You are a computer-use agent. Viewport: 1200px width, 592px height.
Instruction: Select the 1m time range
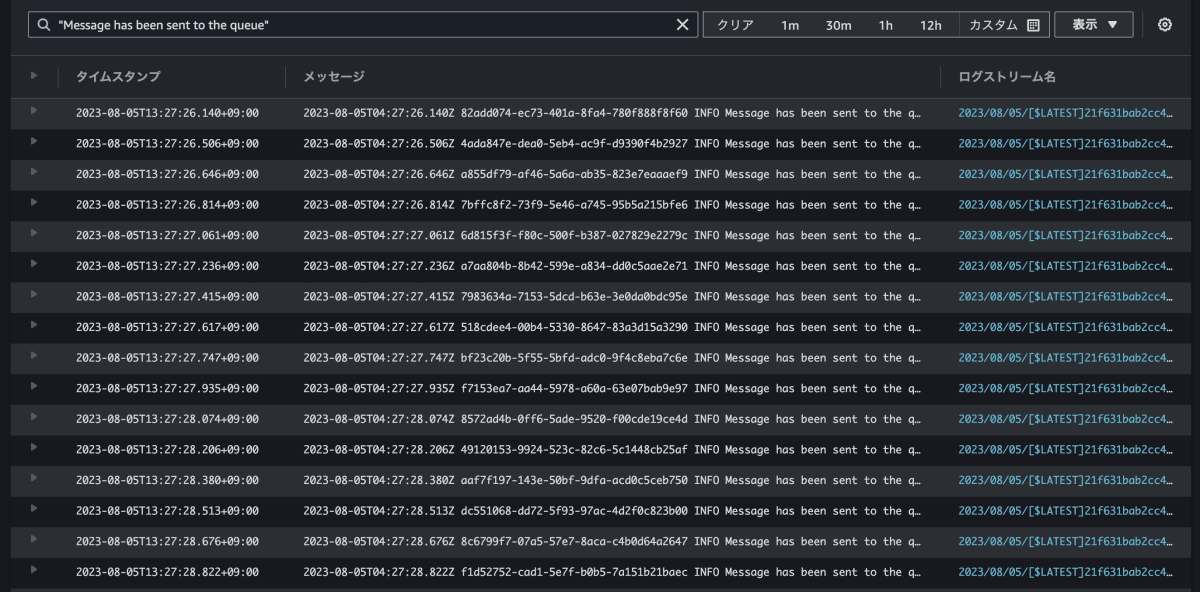pyautogui.click(x=790, y=25)
